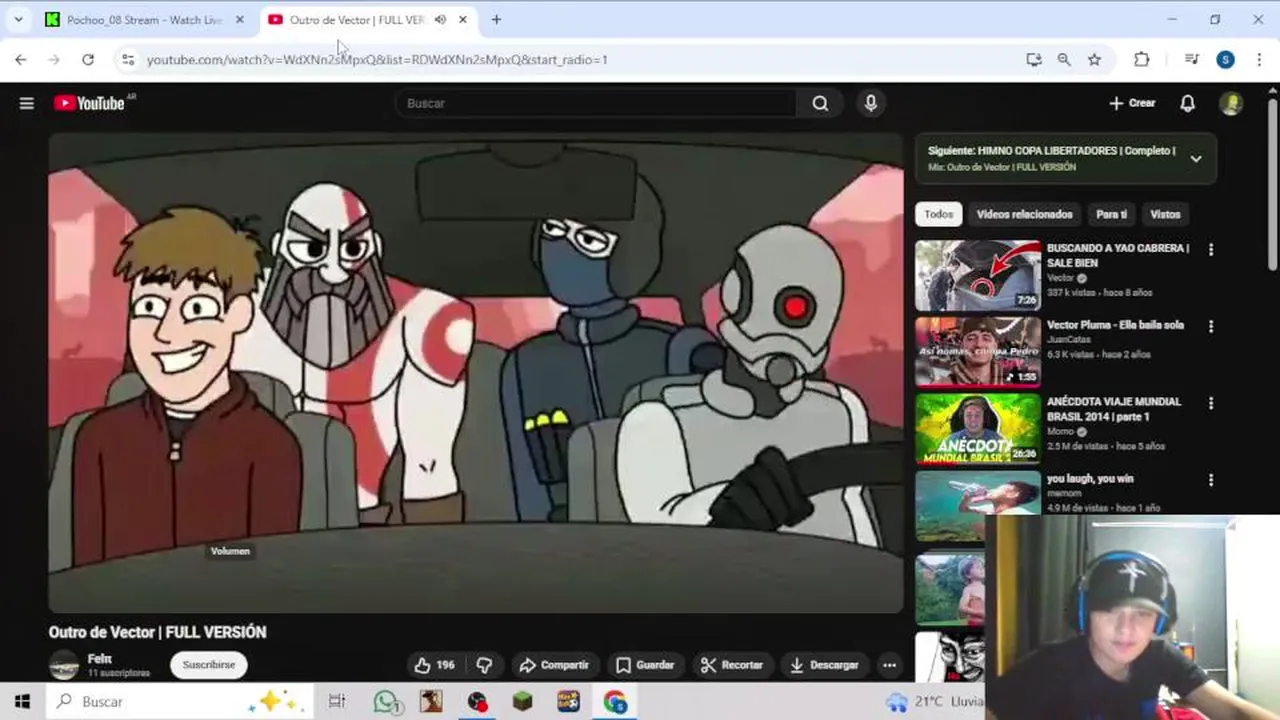Select the Videos relacionados filter chip

point(1024,214)
